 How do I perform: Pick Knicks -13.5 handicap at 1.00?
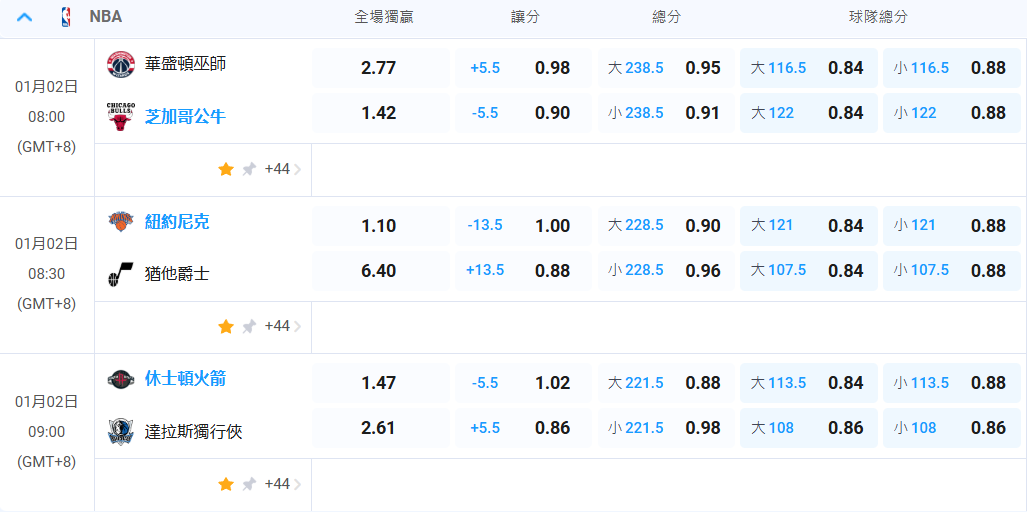tap(523, 226)
